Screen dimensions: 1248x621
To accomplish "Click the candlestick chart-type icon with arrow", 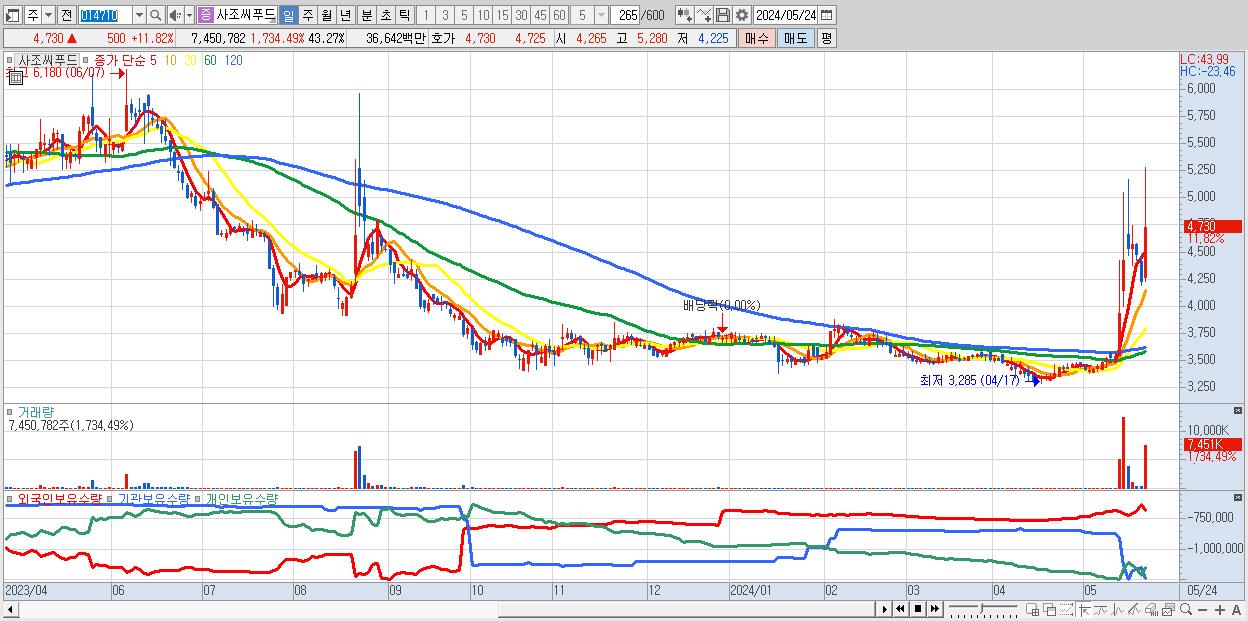I will point(684,15).
